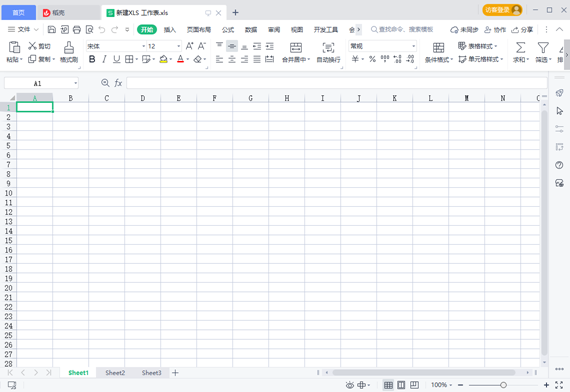Open the Filter funnel tool
This screenshot has height=392, width=570.
click(x=543, y=47)
